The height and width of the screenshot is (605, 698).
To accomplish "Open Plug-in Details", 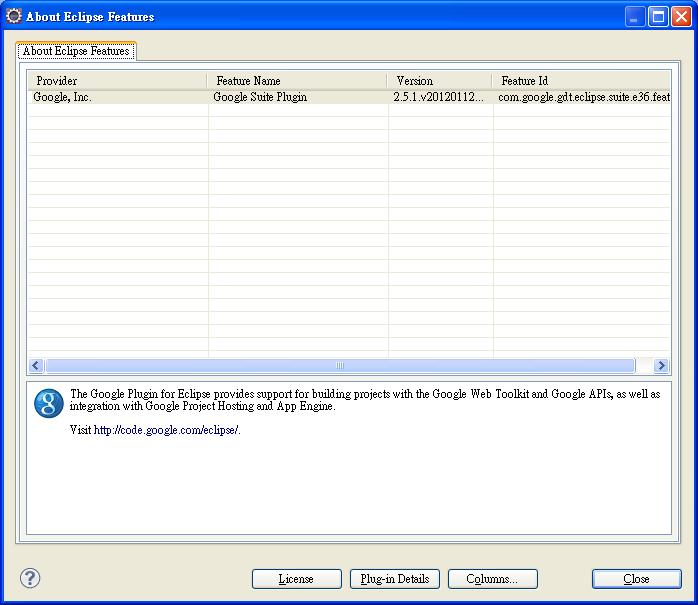I will tap(395, 579).
